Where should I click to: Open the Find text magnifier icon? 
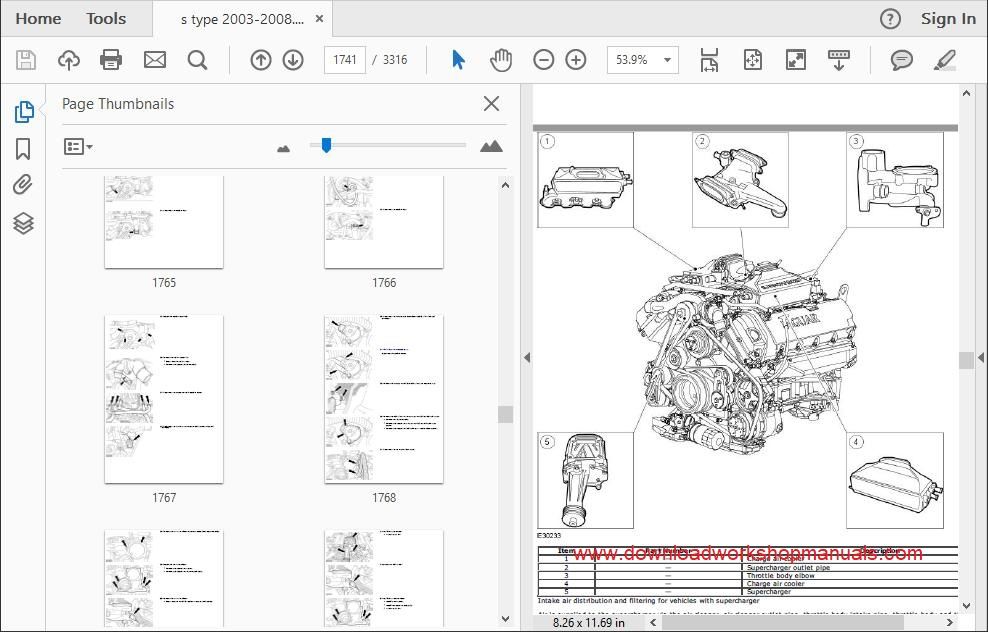click(197, 60)
